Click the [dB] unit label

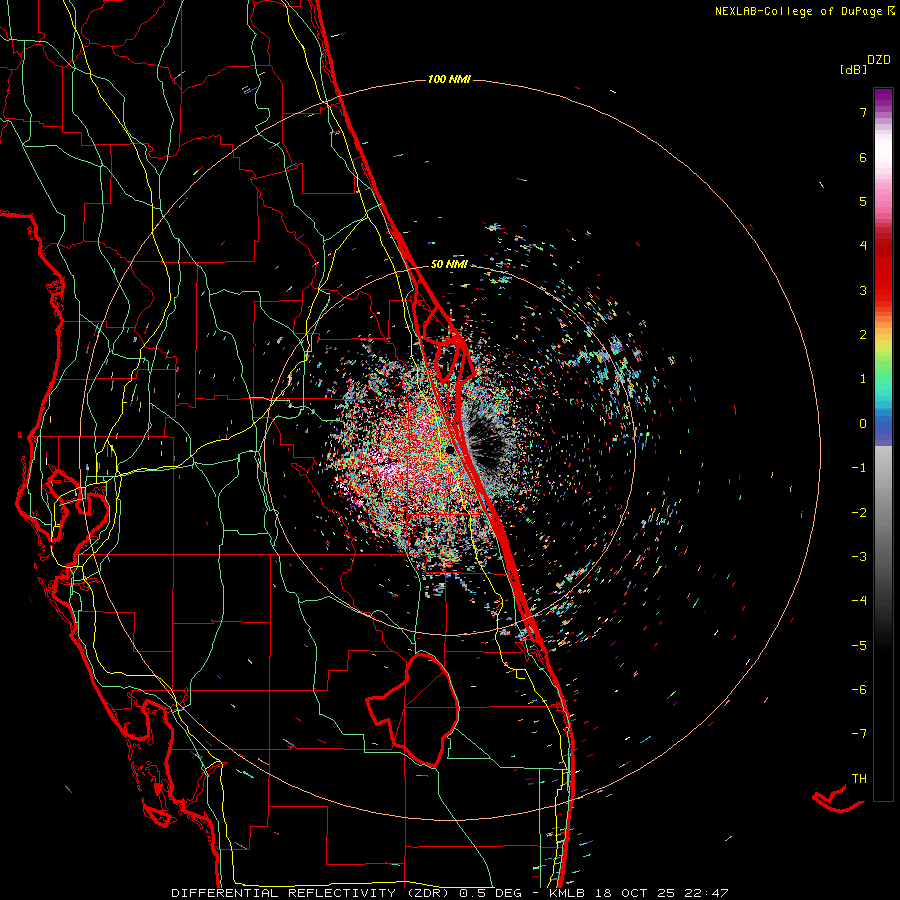[x=854, y=69]
